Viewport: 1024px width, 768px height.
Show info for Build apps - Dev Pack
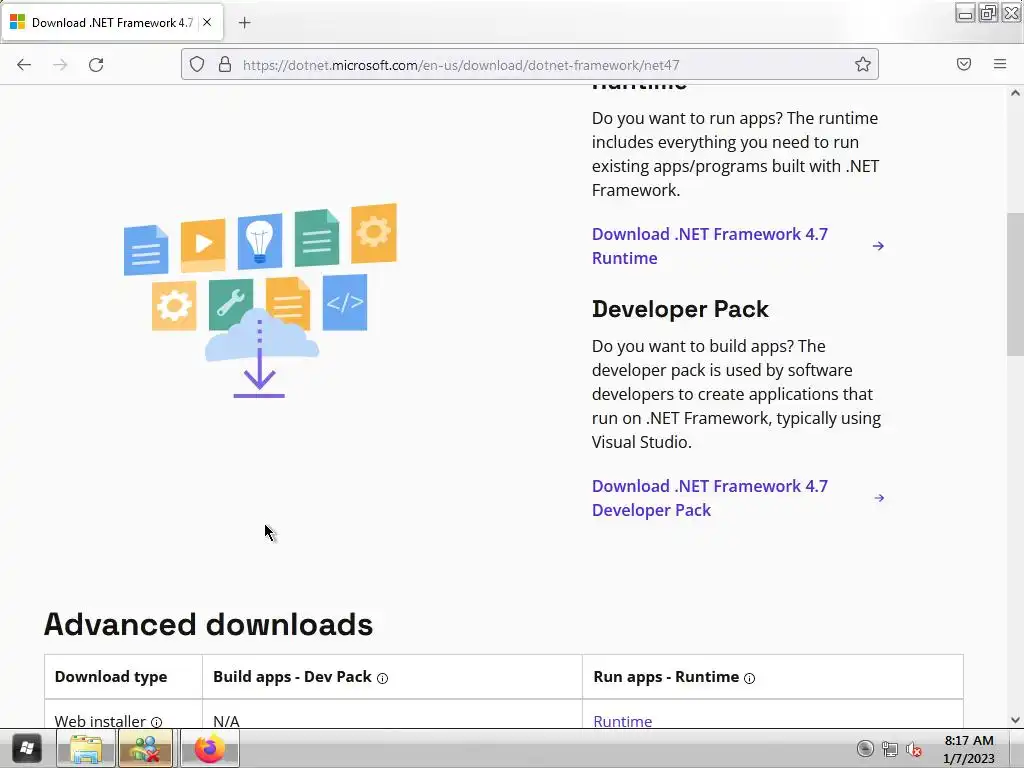pos(383,679)
